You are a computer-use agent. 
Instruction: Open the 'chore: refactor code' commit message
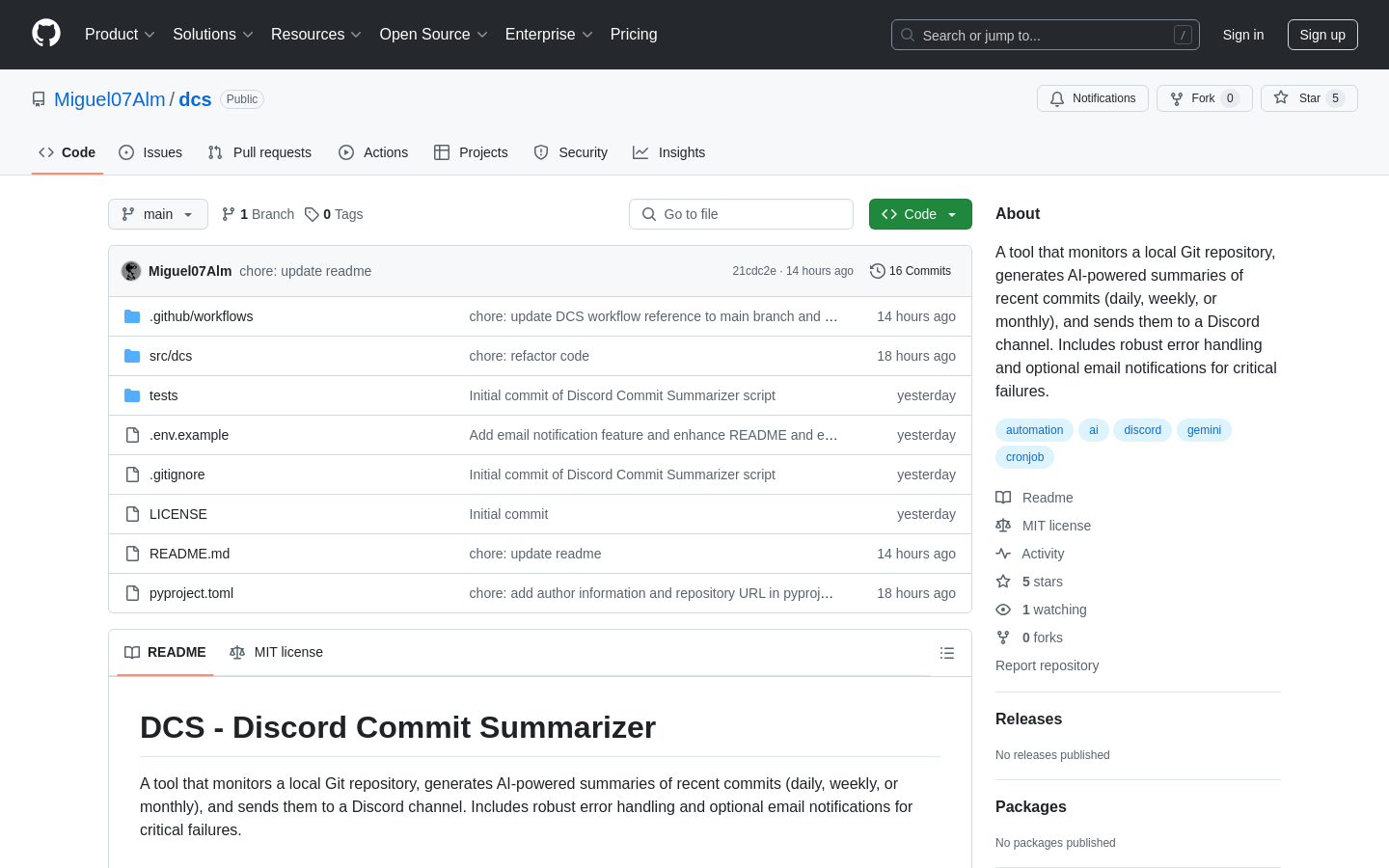tap(529, 356)
